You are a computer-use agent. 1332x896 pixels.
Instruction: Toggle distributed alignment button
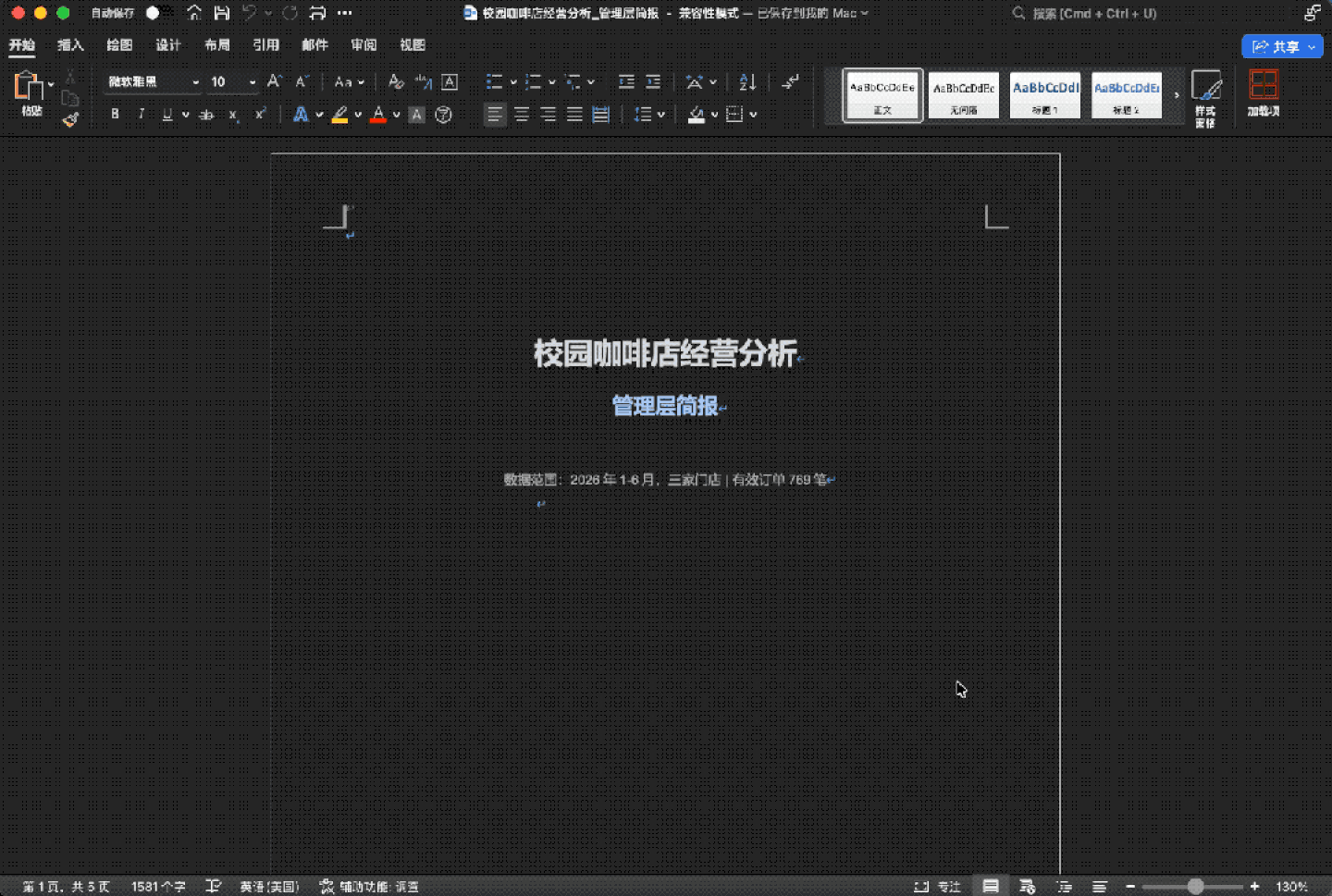[x=600, y=115]
